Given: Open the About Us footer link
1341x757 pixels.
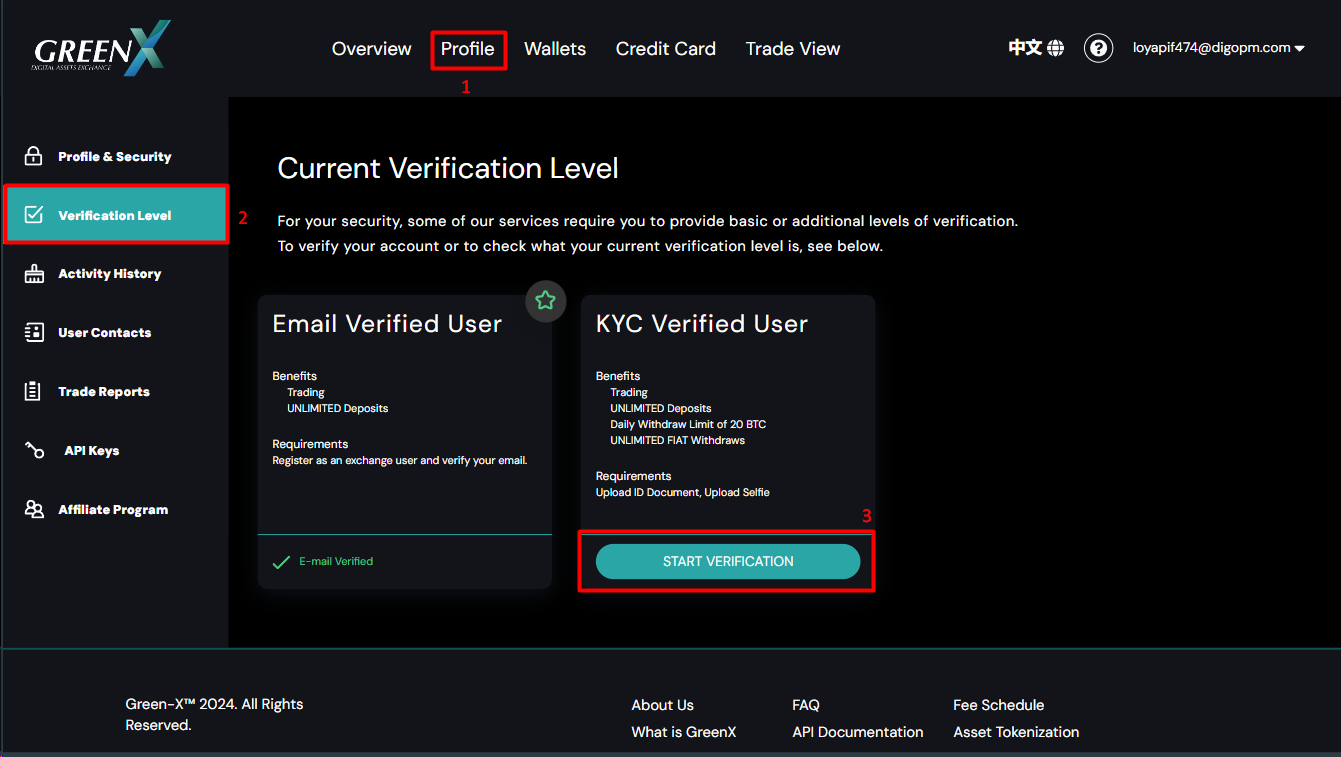Looking at the screenshot, I should [x=662, y=705].
